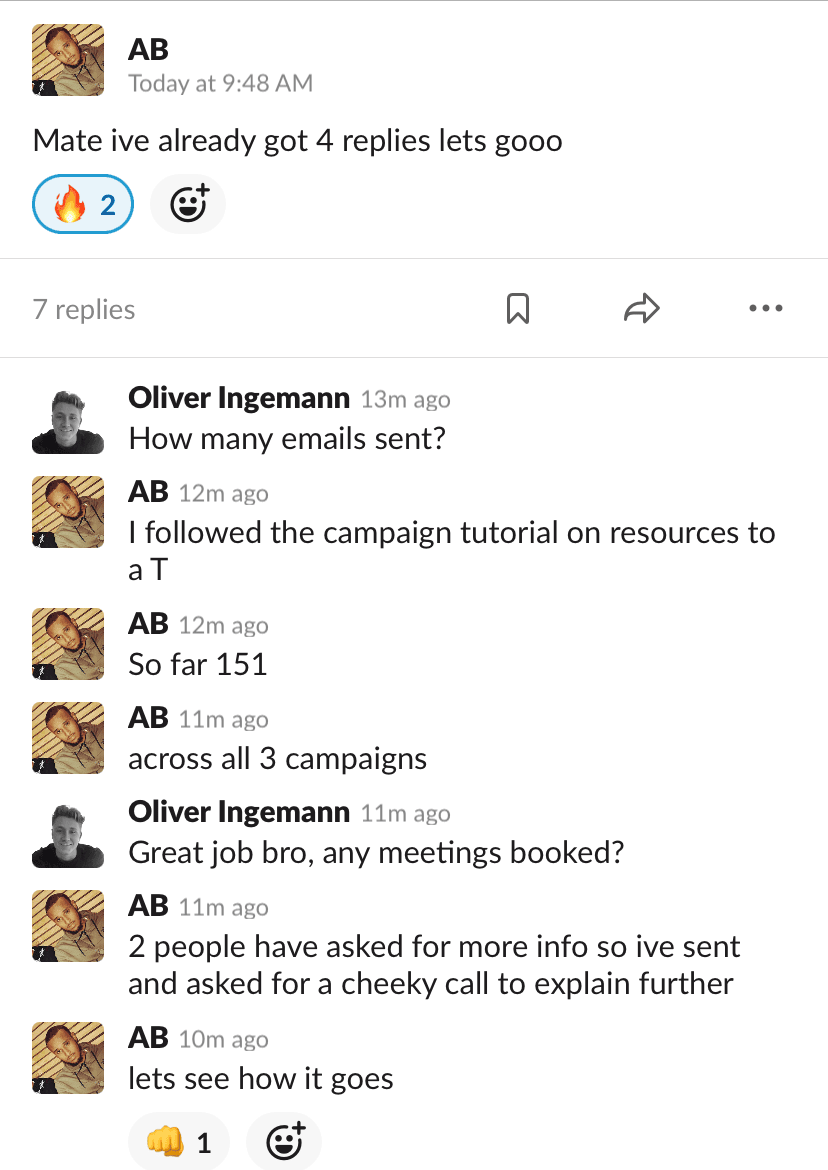
Task: Click the share message arrow icon
Action: click(x=641, y=309)
